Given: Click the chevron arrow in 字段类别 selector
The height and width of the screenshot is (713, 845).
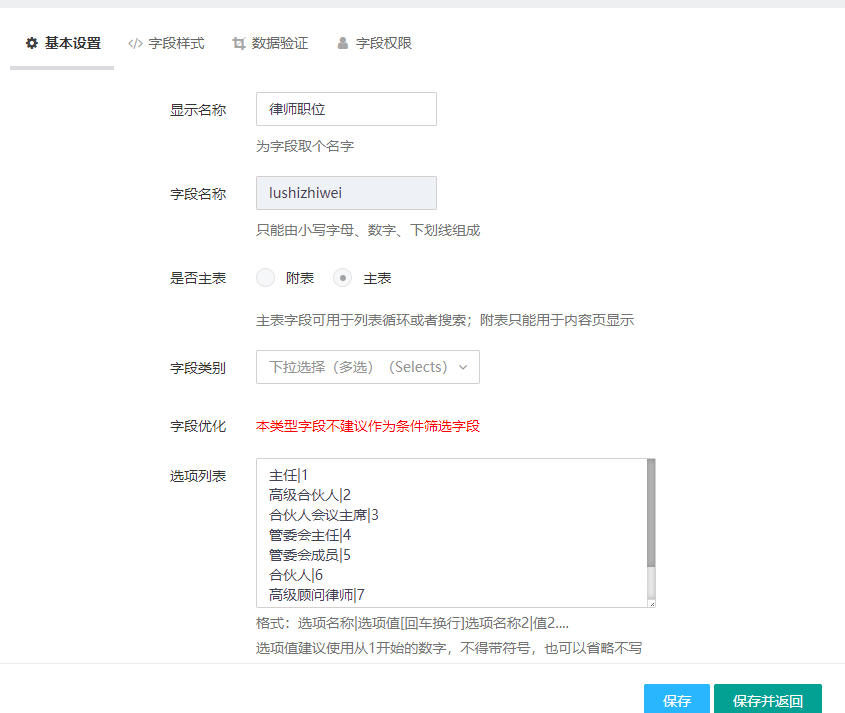Looking at the screenshot, I should 463,367.
